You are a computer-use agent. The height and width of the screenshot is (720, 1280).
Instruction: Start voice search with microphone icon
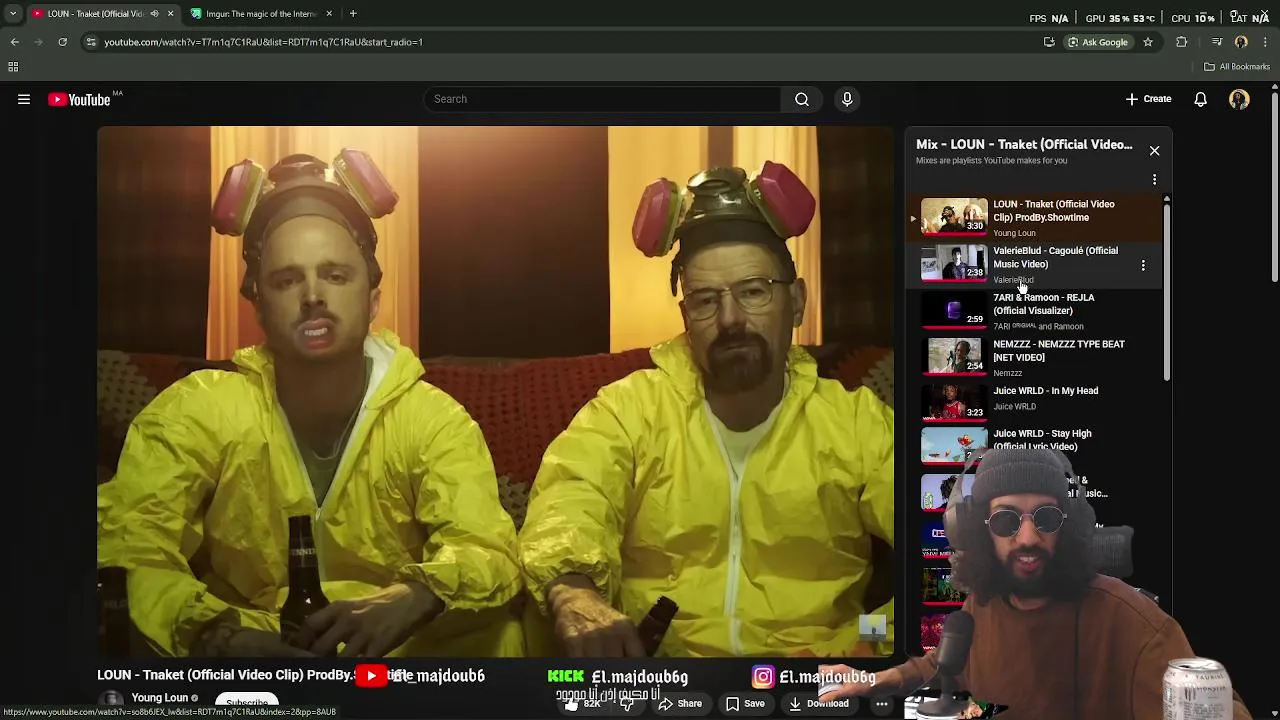coord(847,99)
